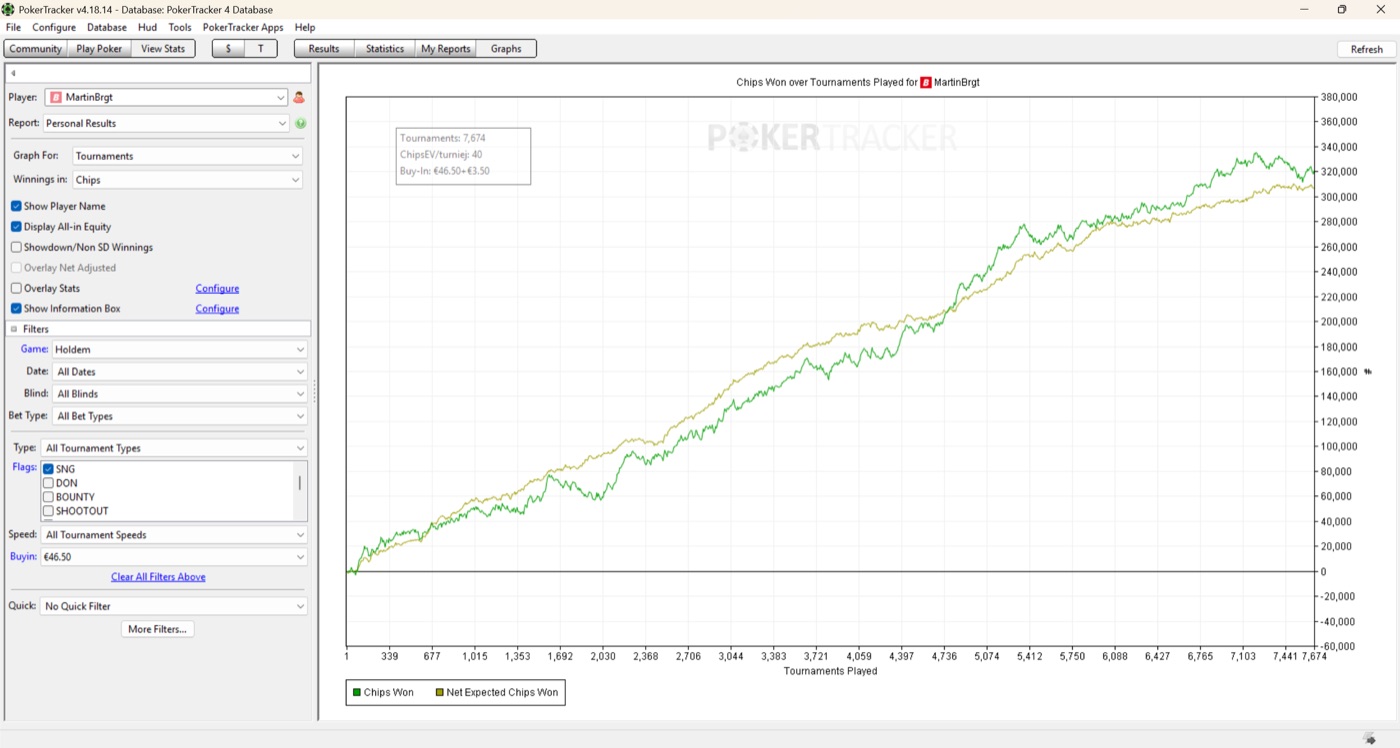
Task: Enable the Overlay Stats checkbox
Action: coord(16,288)
